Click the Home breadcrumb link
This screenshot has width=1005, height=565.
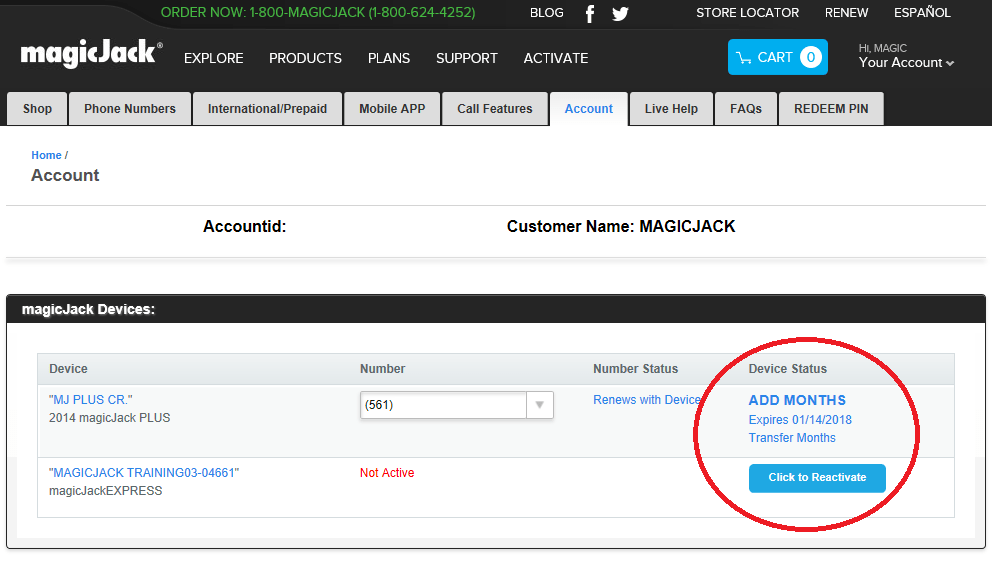[x=46, y=155]
